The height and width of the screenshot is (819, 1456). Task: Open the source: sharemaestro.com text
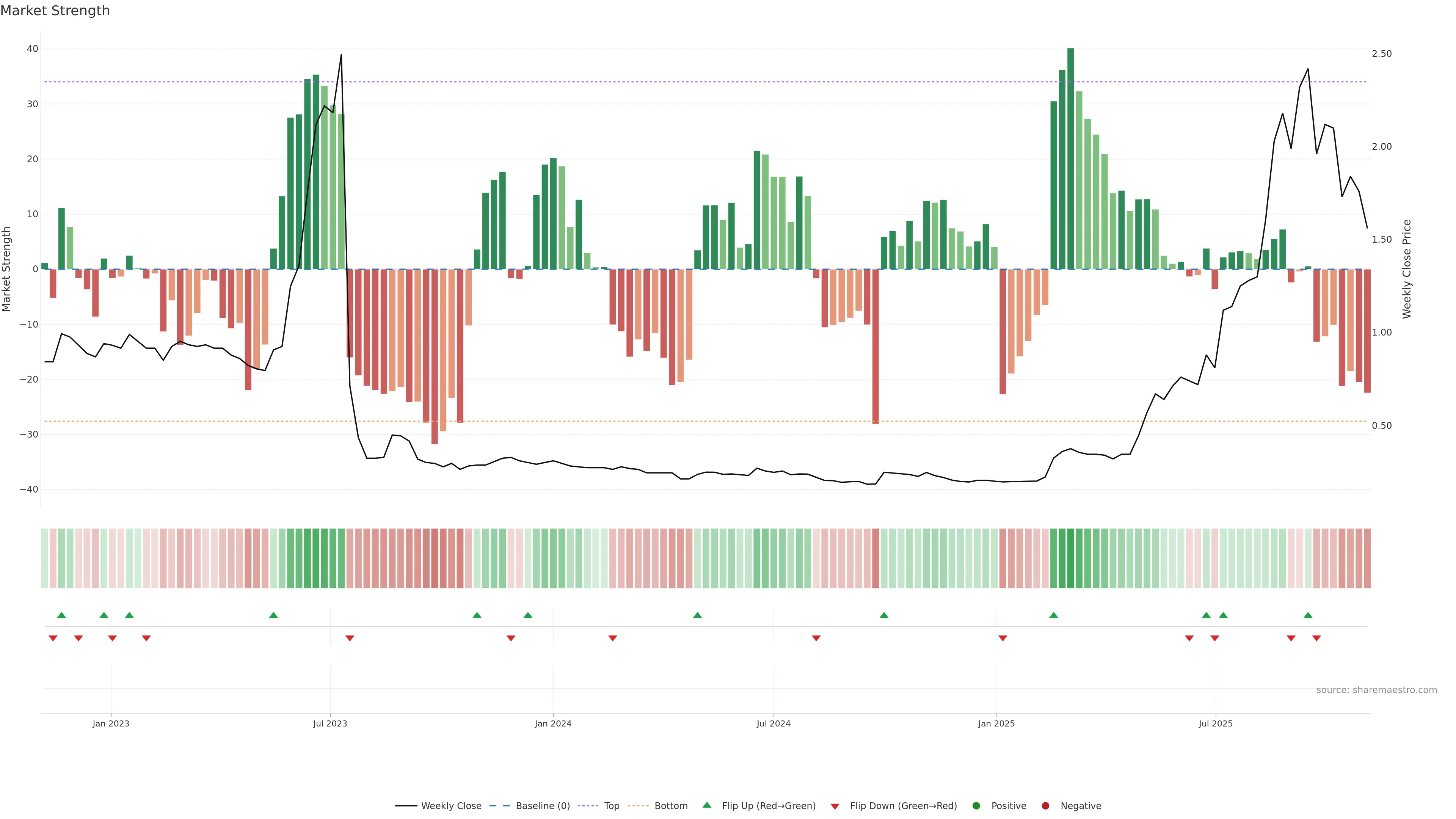(x=1376, y=690)
